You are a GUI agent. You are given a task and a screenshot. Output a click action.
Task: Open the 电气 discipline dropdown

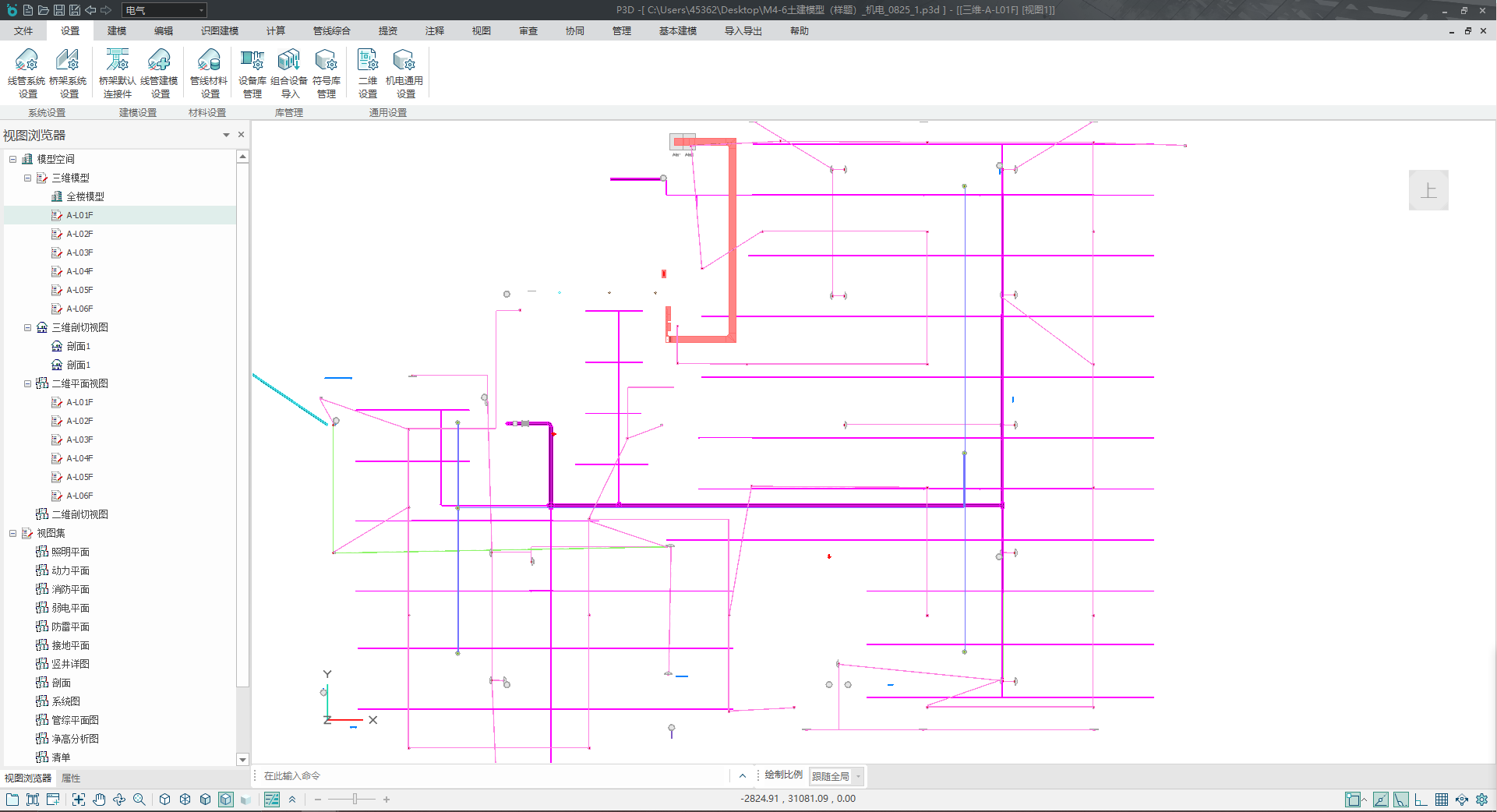(x=164, y=10)
